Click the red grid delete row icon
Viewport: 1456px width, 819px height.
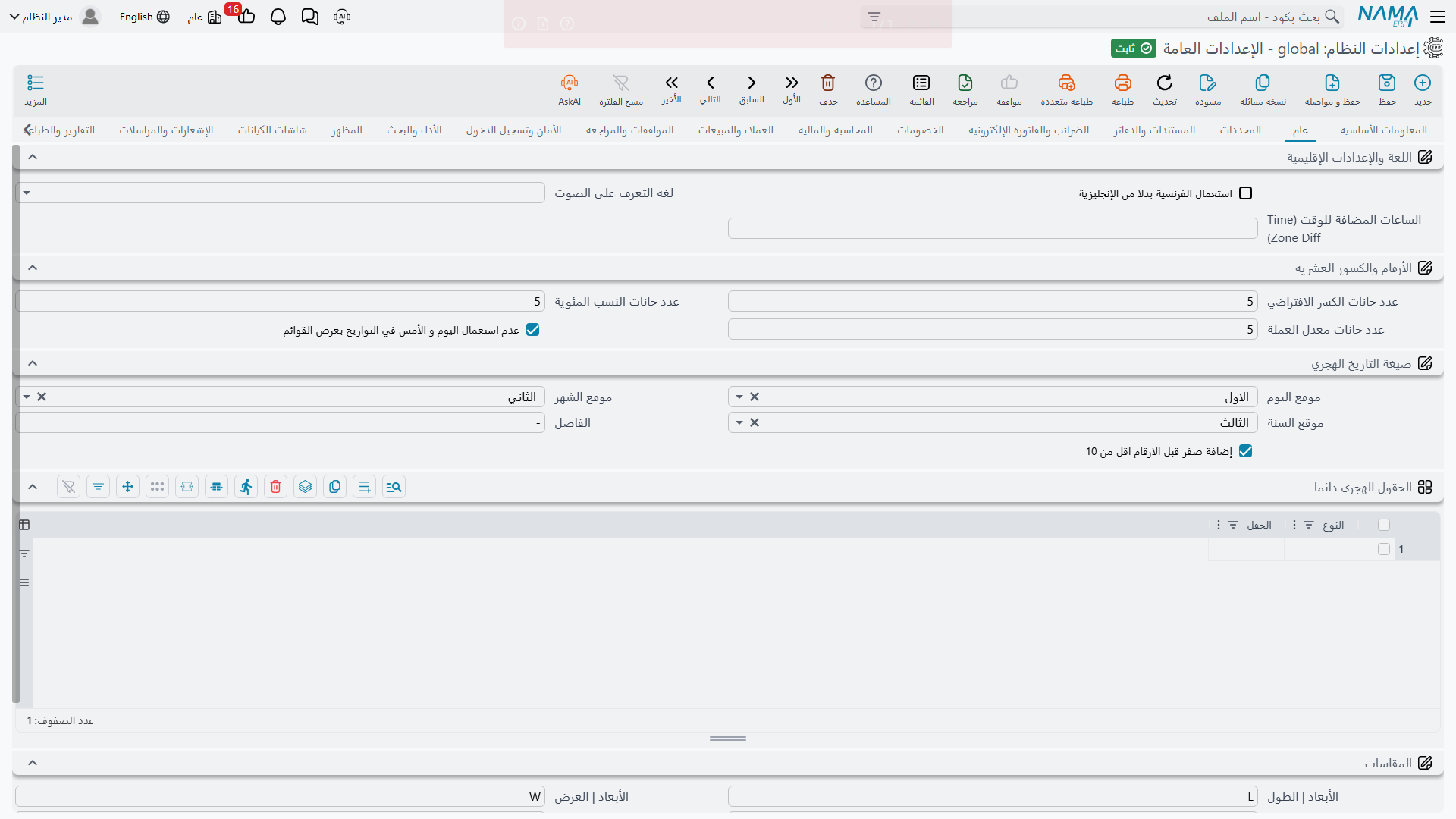(276, 487)
